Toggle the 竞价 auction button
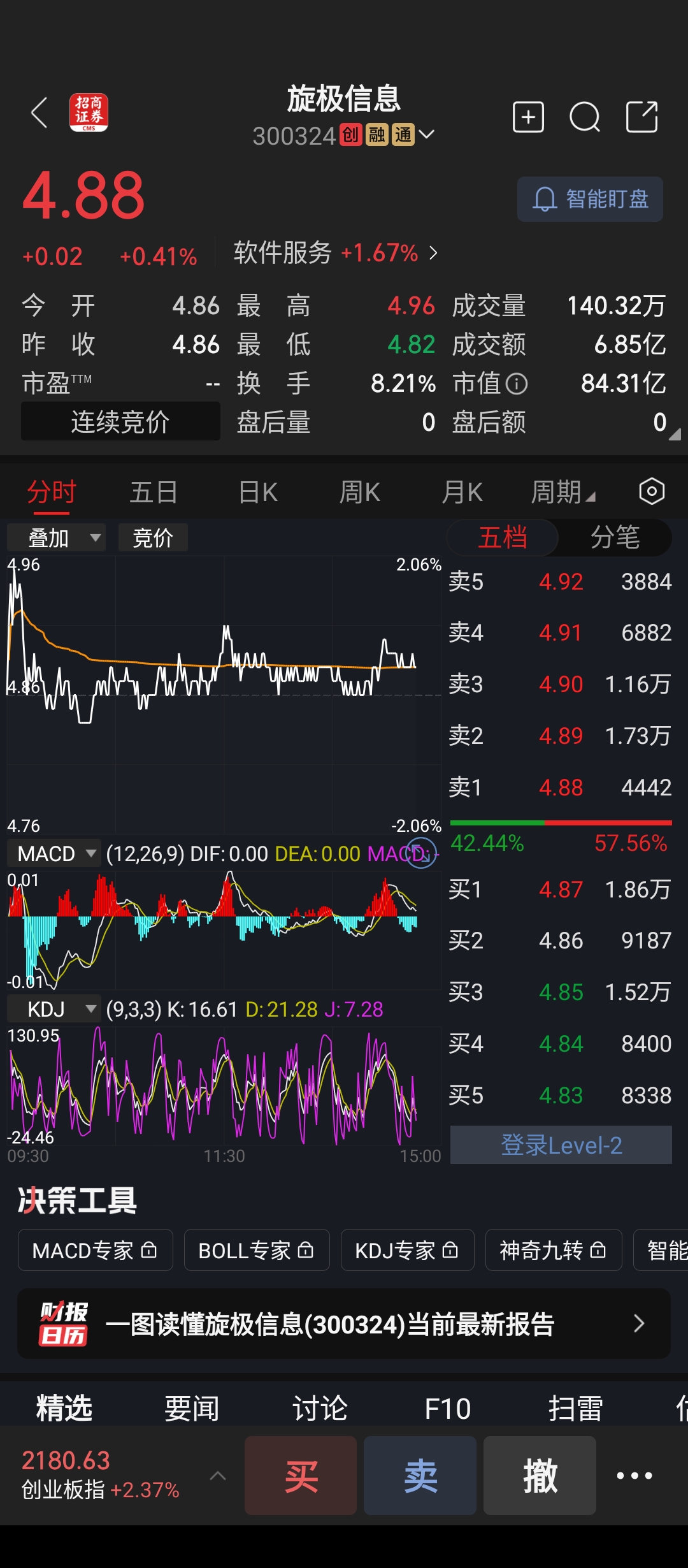 coord(153,537)
